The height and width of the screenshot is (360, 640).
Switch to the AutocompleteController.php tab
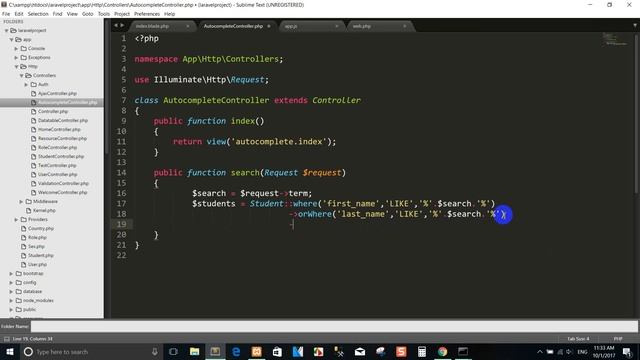[x=233, y=26]
